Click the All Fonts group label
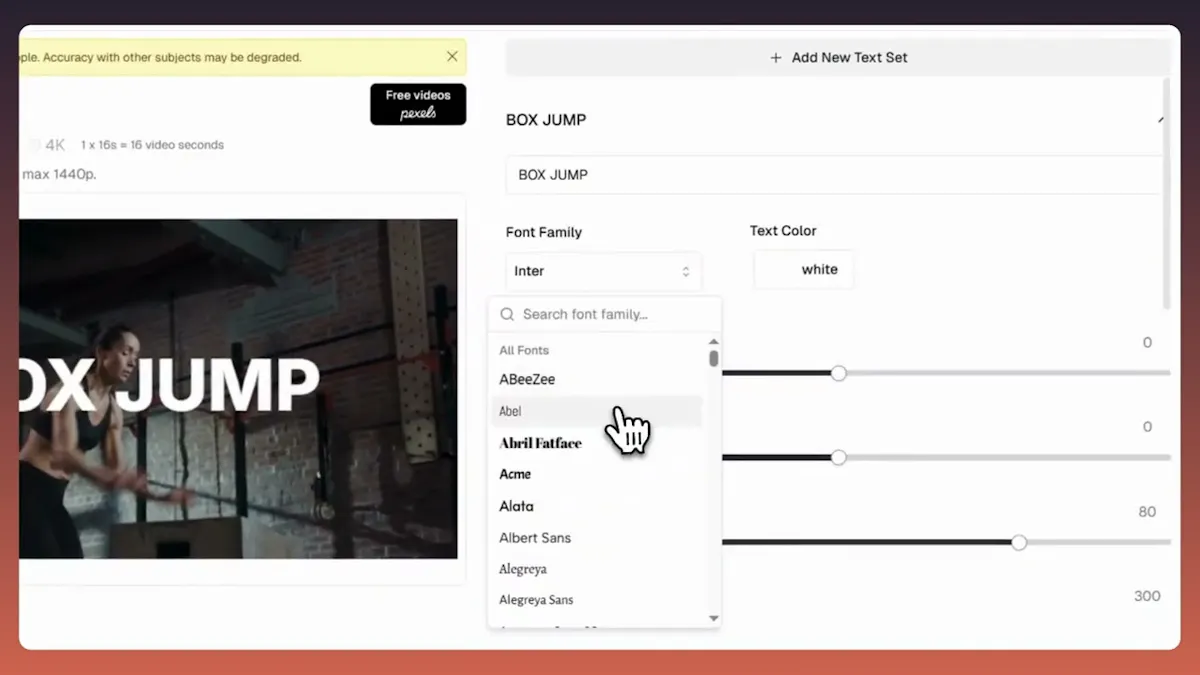Viewport: 1200px width, 675px height. coord(524,350)
